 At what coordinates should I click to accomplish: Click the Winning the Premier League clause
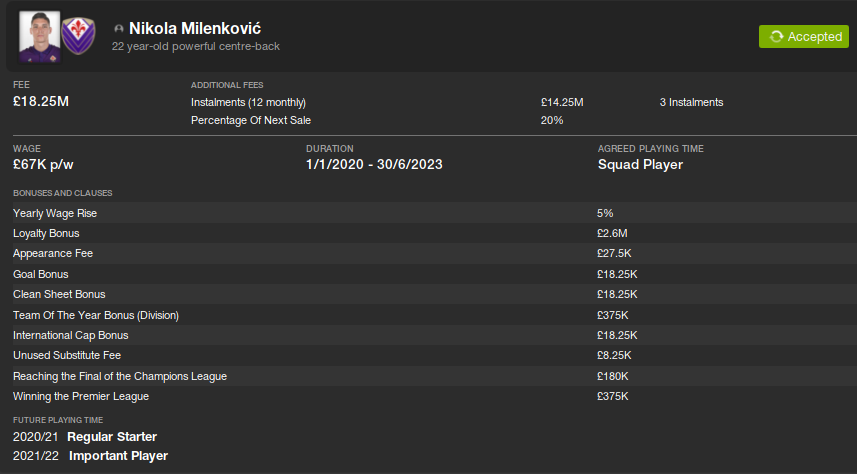pyautogui.click(x=81, y=396)
